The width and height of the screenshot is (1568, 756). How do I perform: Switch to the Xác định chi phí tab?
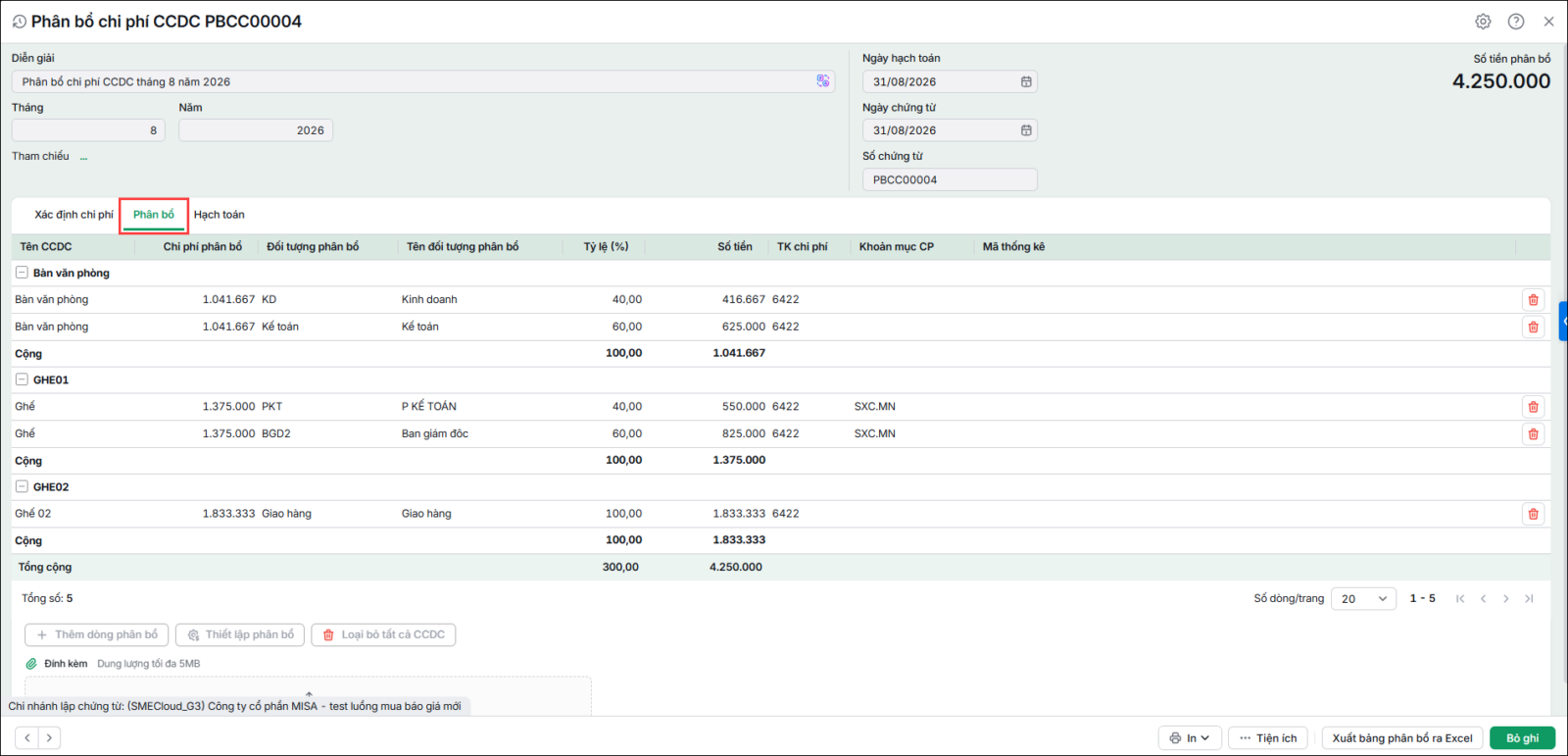pos(73,215)
